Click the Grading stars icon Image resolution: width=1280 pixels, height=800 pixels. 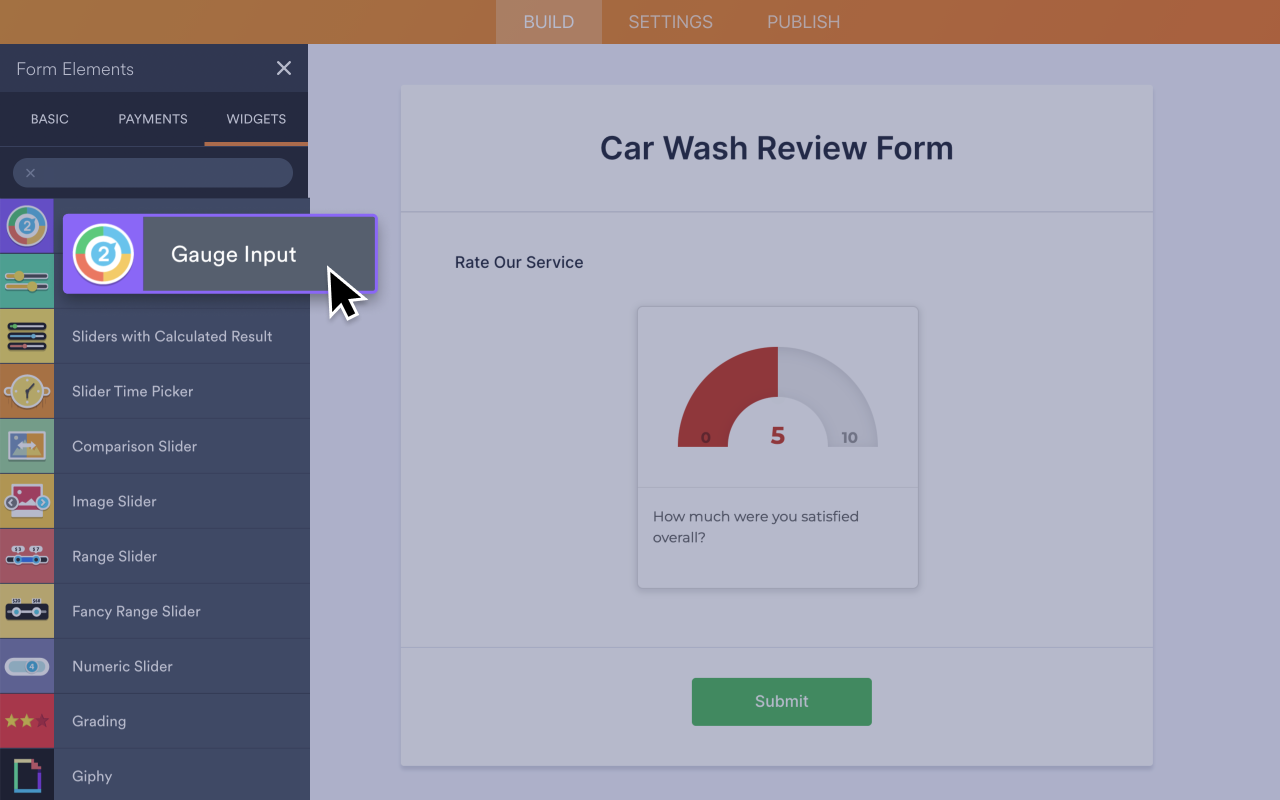(x=27, y=721)
